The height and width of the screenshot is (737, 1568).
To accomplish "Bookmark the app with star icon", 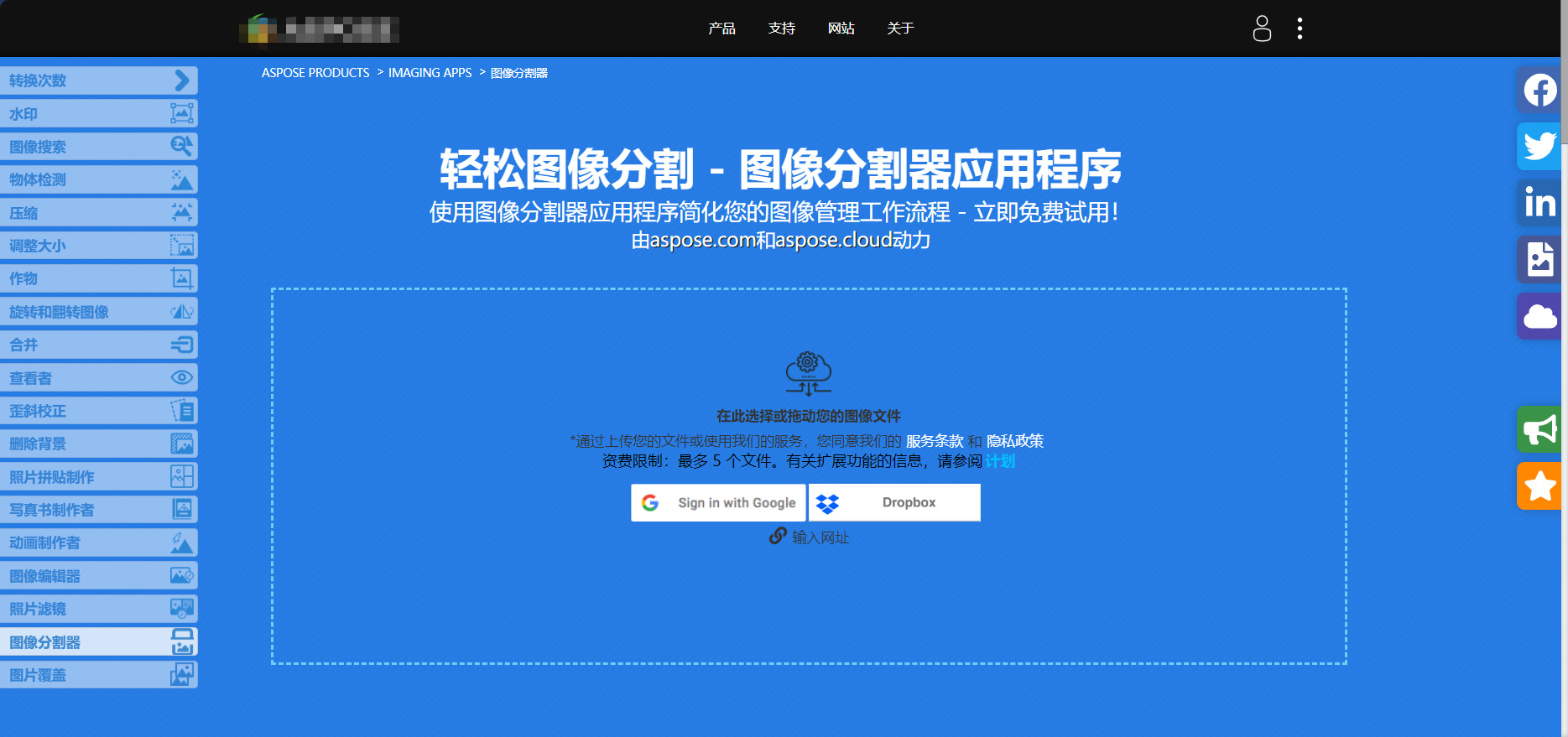I will pos(1539,486).
